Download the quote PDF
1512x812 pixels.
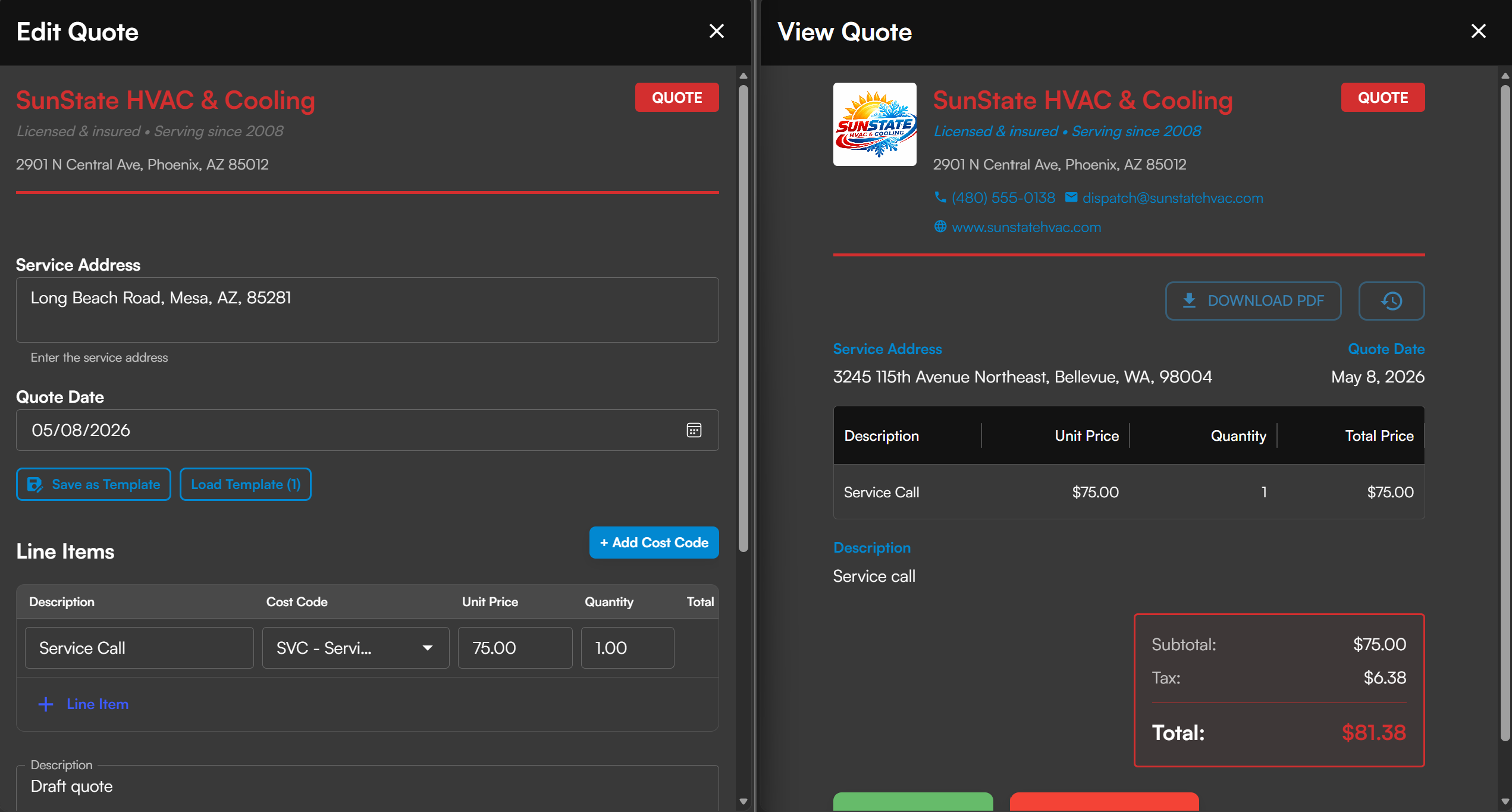point(1253,301)
